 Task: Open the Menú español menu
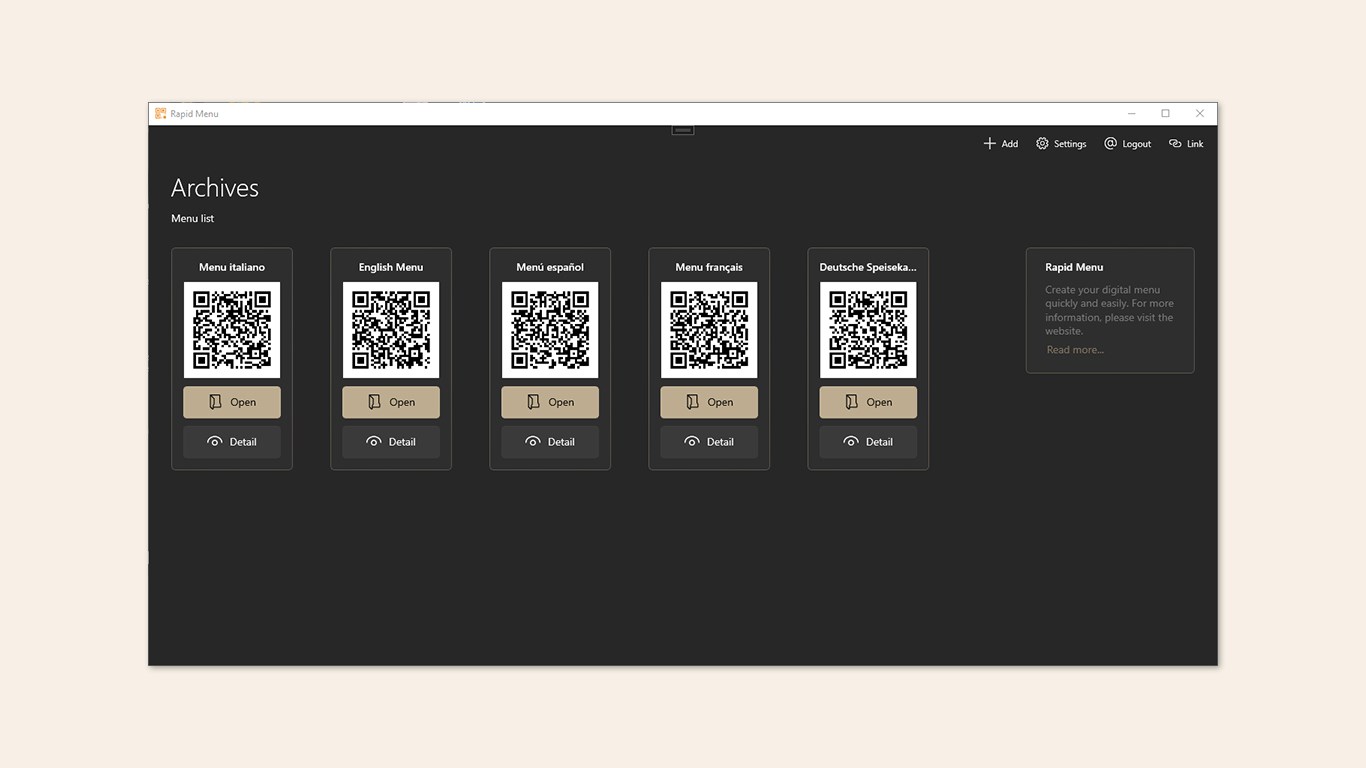(x=550, y=402)
